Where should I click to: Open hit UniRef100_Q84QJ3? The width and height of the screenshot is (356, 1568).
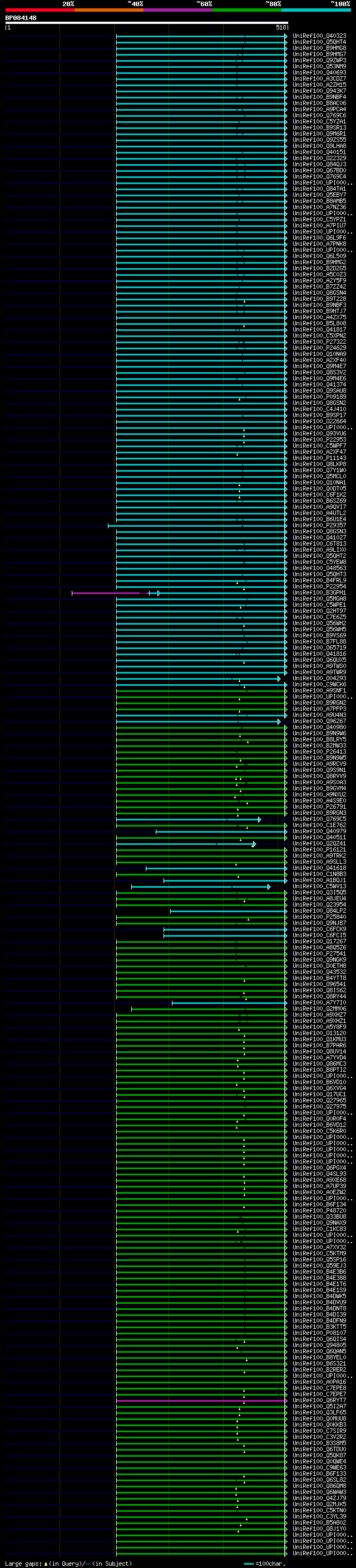tap(319, 164)
